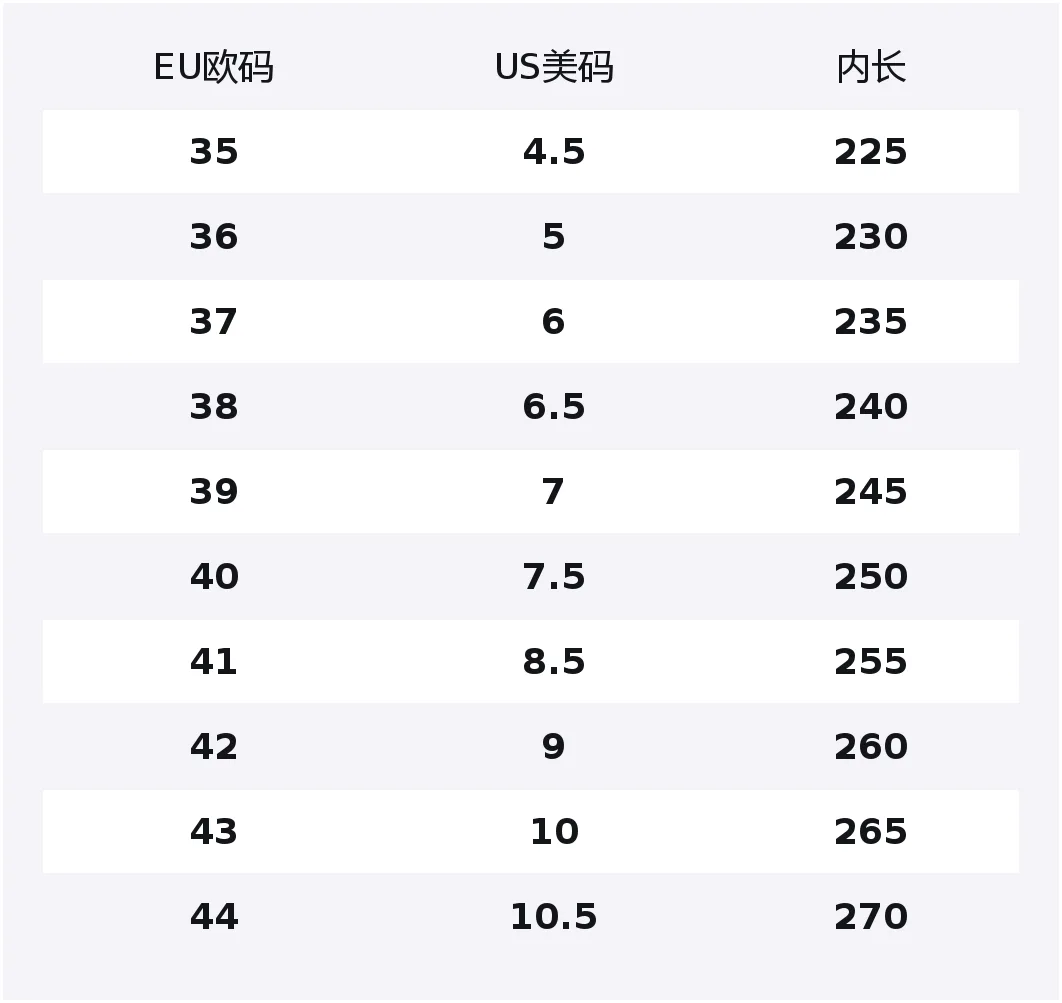Select US size 10 cell
This screenshot has height=1003, width=1062.
(x=554, y=832)
